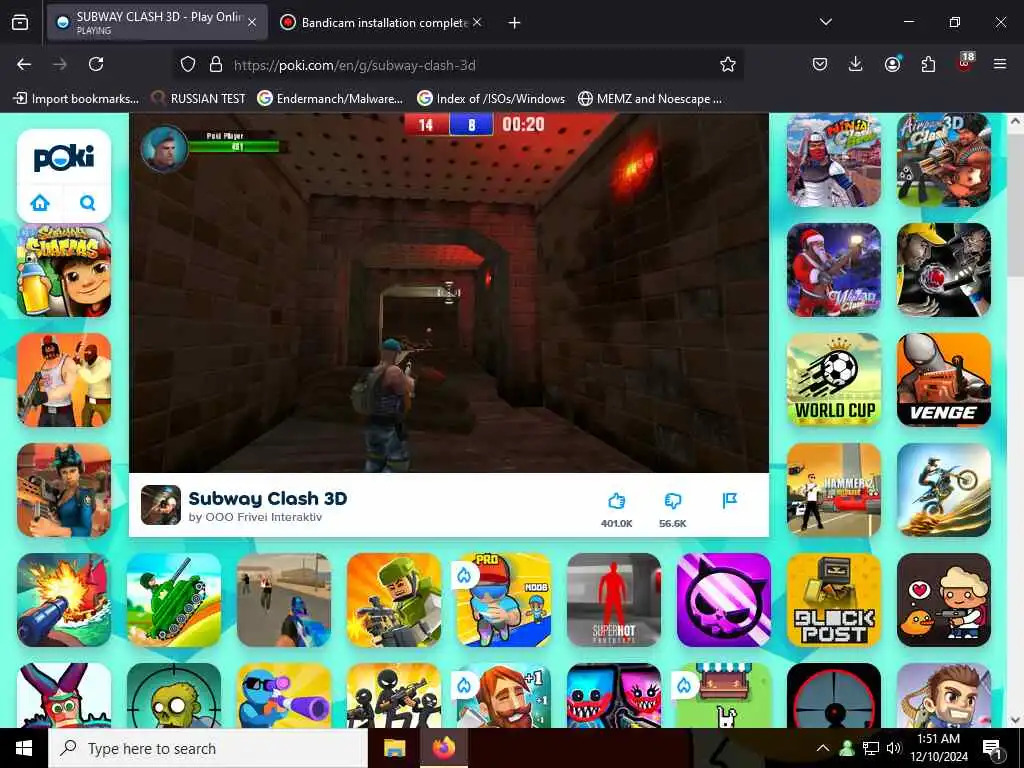This screenshot has height=768, width=1024.
Task: Open the Firefox hamburger application menu
Action: 1000,64
